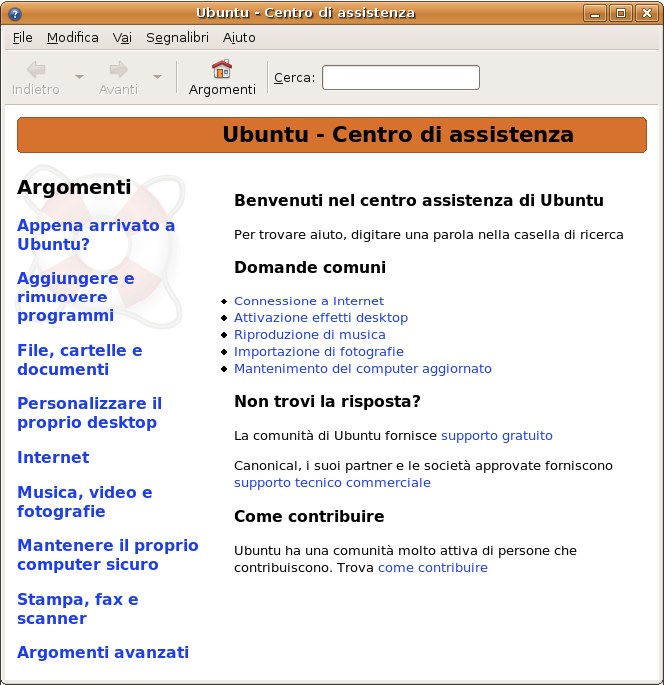Screen dimensions: 664x685
Task: Expand the Avanti history dropdown arrow
Action: point(157,77)
